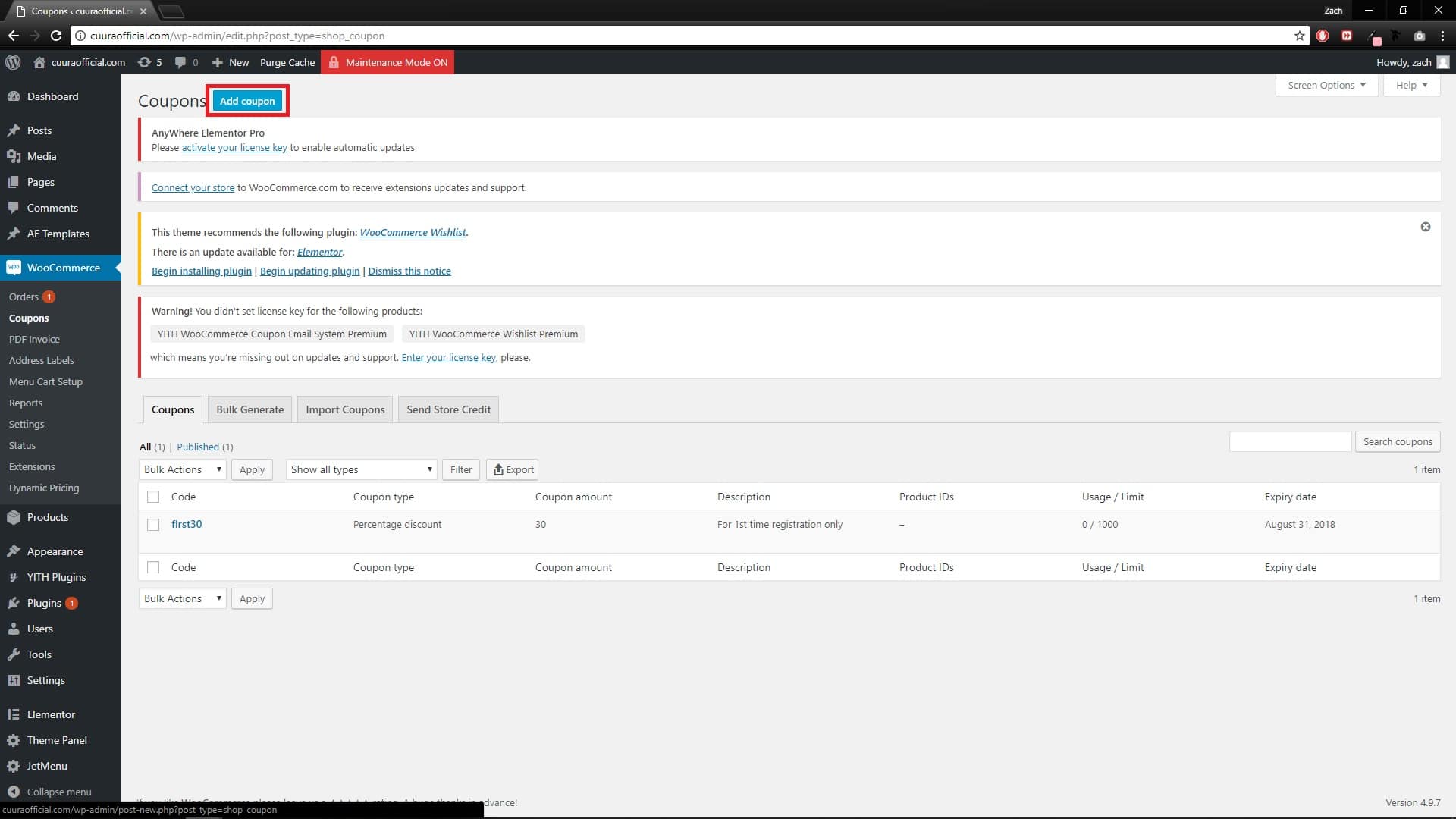Click the Filter button

[461, 469]
